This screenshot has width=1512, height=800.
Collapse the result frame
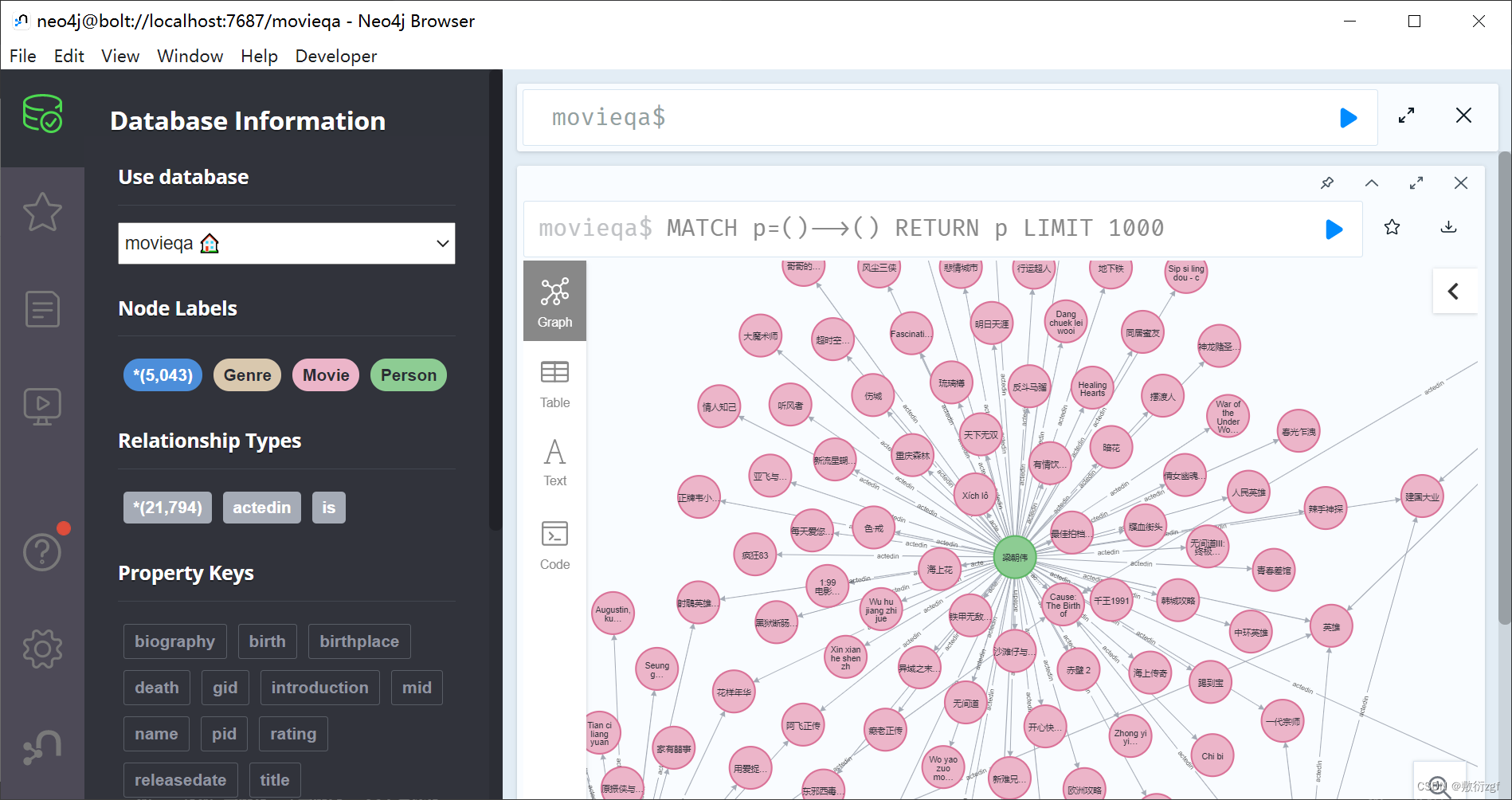point(1372,183)
